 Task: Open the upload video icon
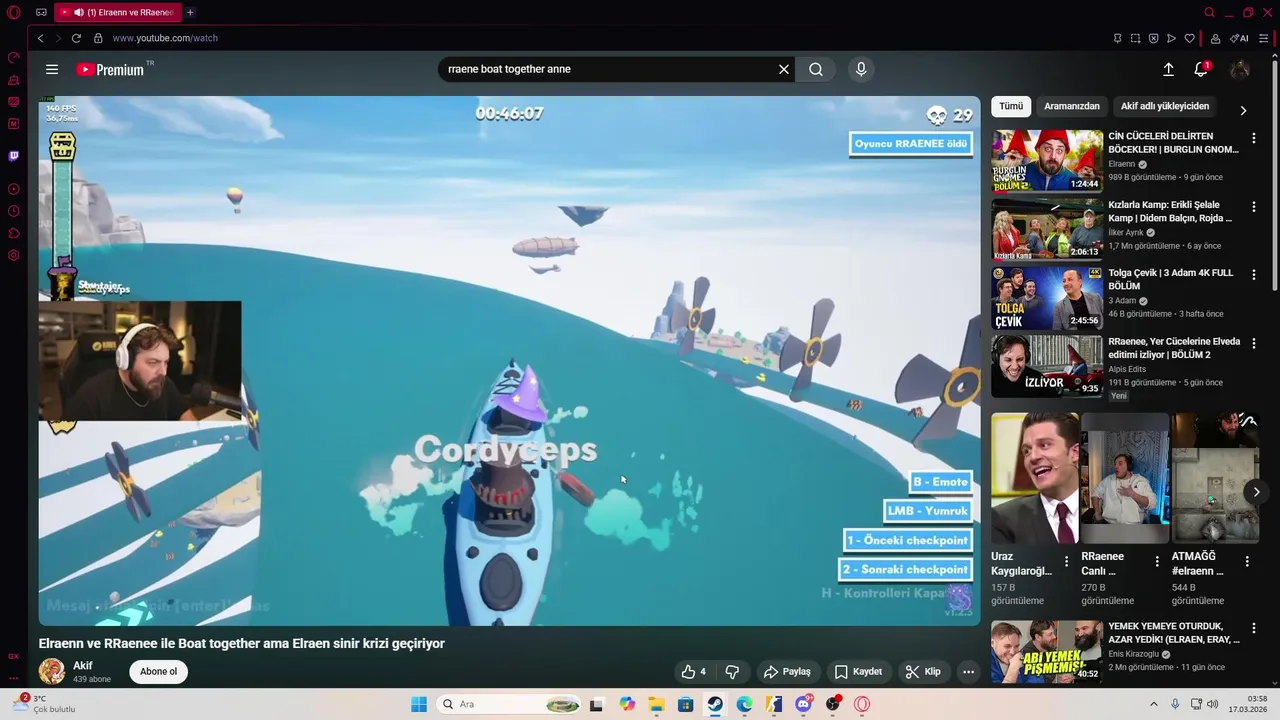(x=1168, y=69)
